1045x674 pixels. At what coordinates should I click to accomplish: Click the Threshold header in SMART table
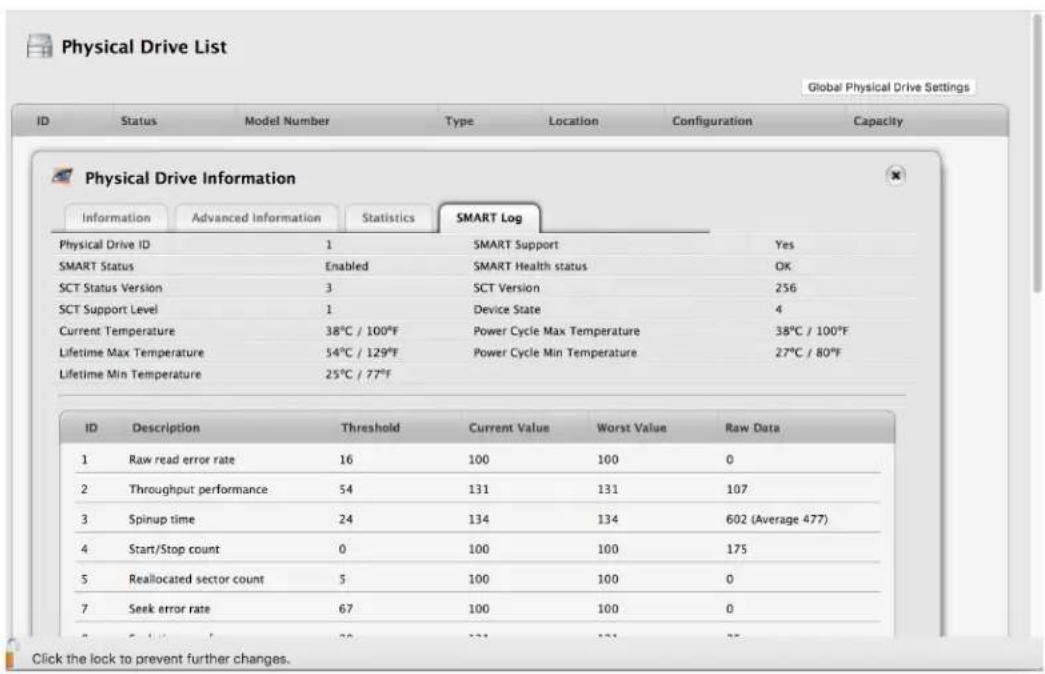[x=371, y=428]
